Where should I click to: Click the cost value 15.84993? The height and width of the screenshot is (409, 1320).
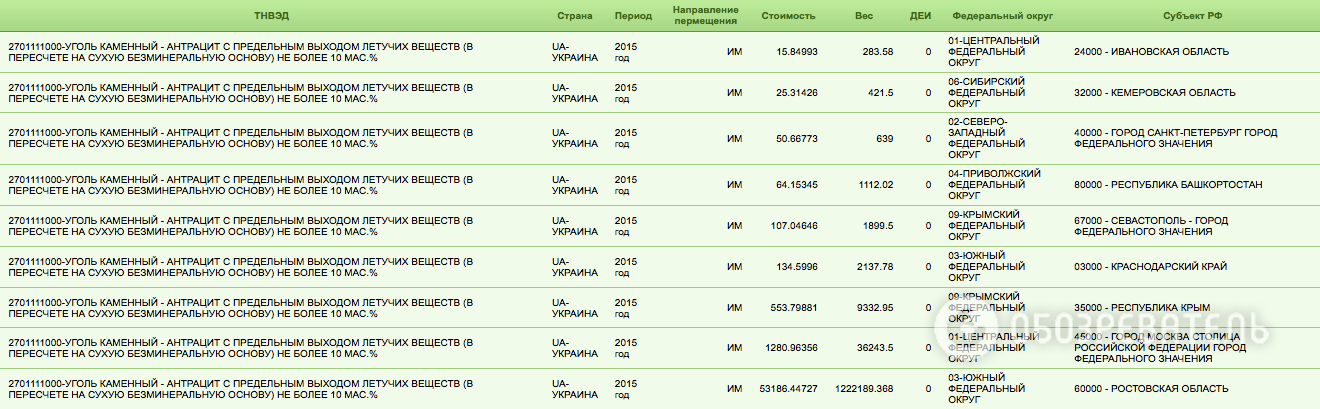coord(797,52)
